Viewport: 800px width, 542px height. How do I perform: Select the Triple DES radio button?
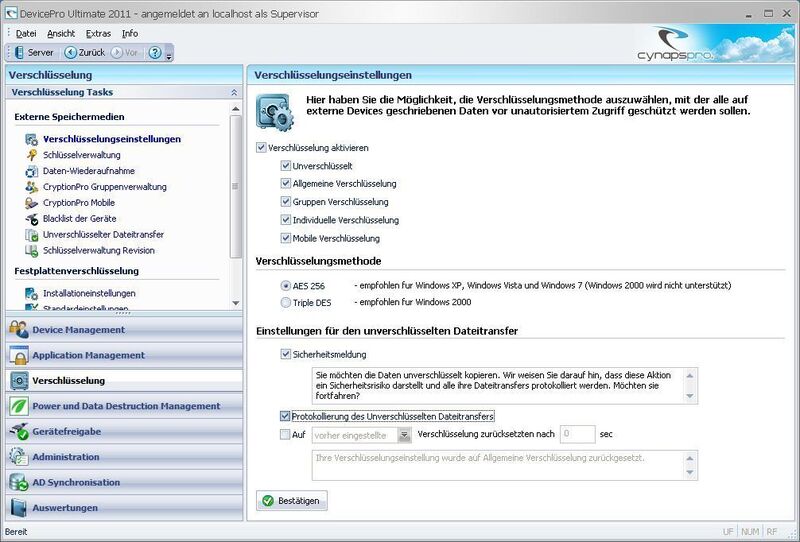(x=286, y=303)
